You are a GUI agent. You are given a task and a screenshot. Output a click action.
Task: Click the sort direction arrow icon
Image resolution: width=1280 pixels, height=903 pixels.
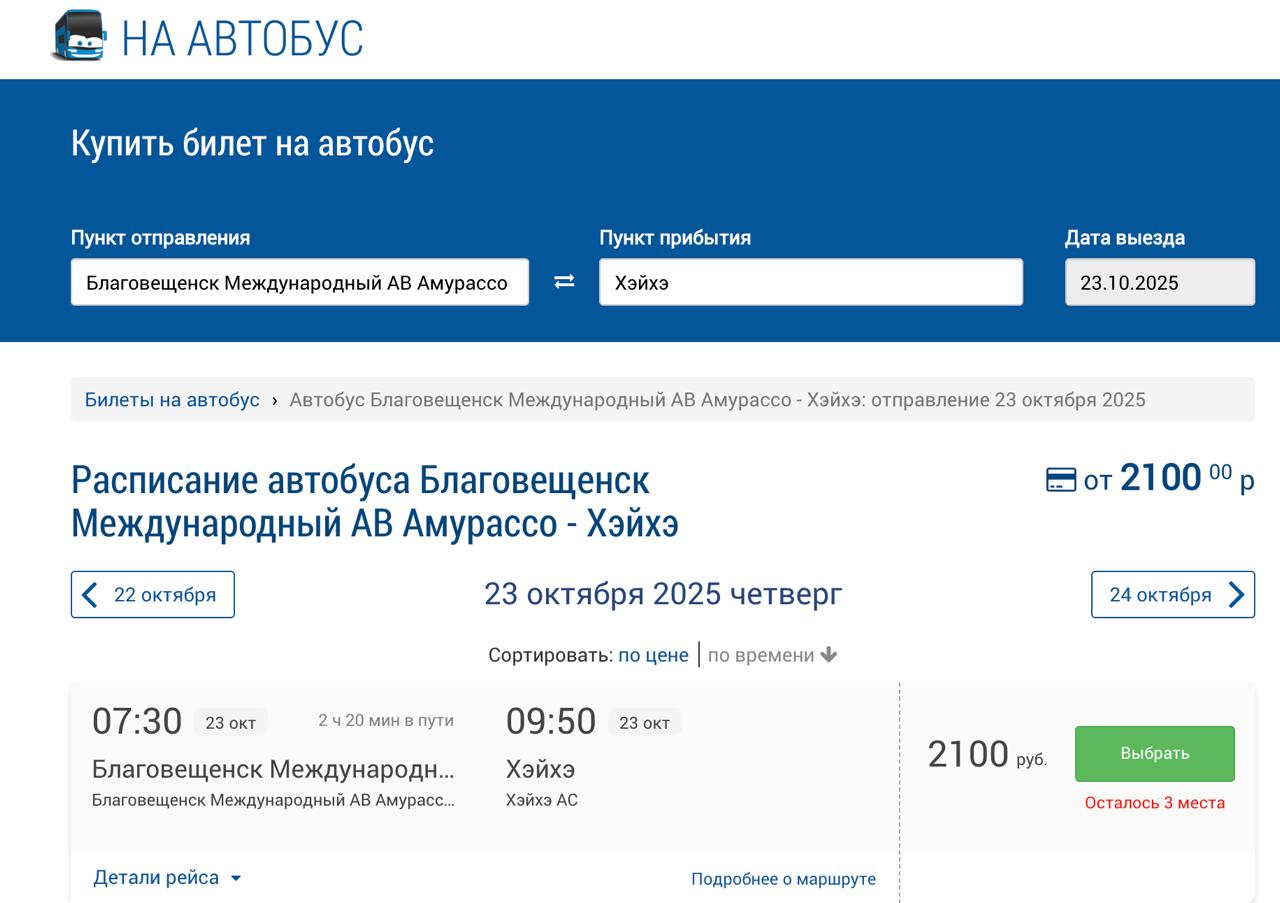click(x=828, y=655)
